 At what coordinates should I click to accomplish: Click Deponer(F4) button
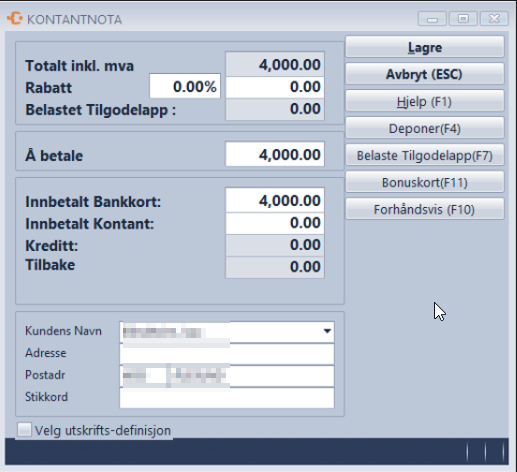(425, 128)
